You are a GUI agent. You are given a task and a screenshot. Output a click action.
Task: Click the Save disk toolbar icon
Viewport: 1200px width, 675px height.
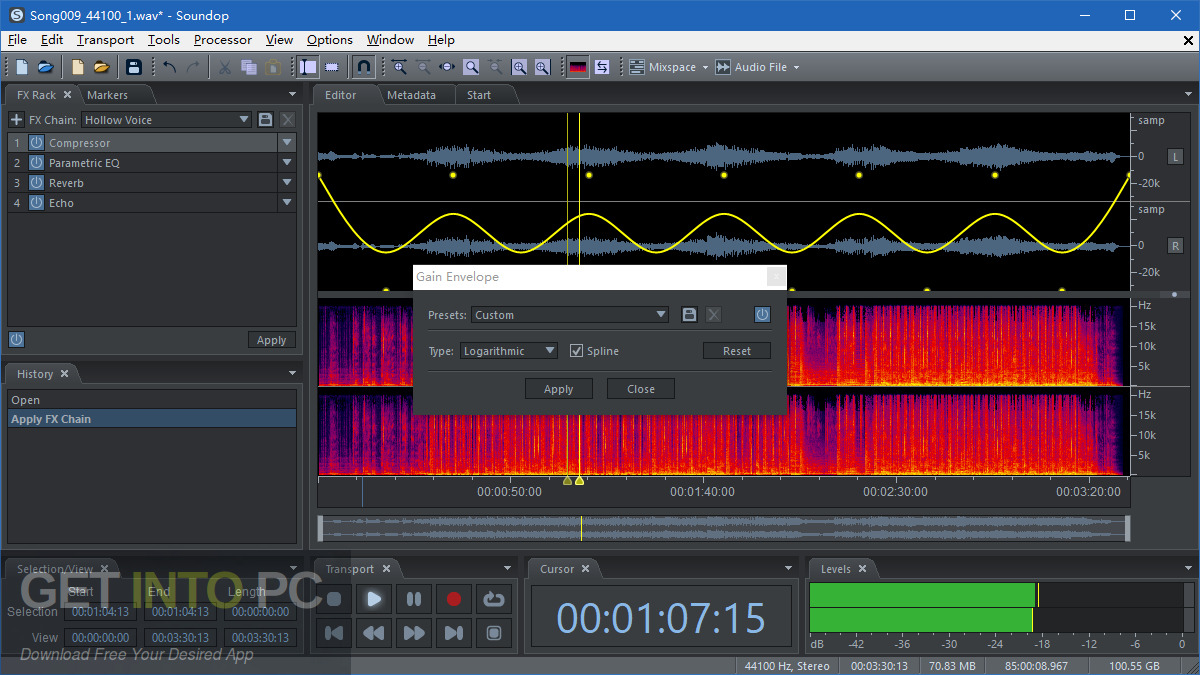(x=133, y=67)
